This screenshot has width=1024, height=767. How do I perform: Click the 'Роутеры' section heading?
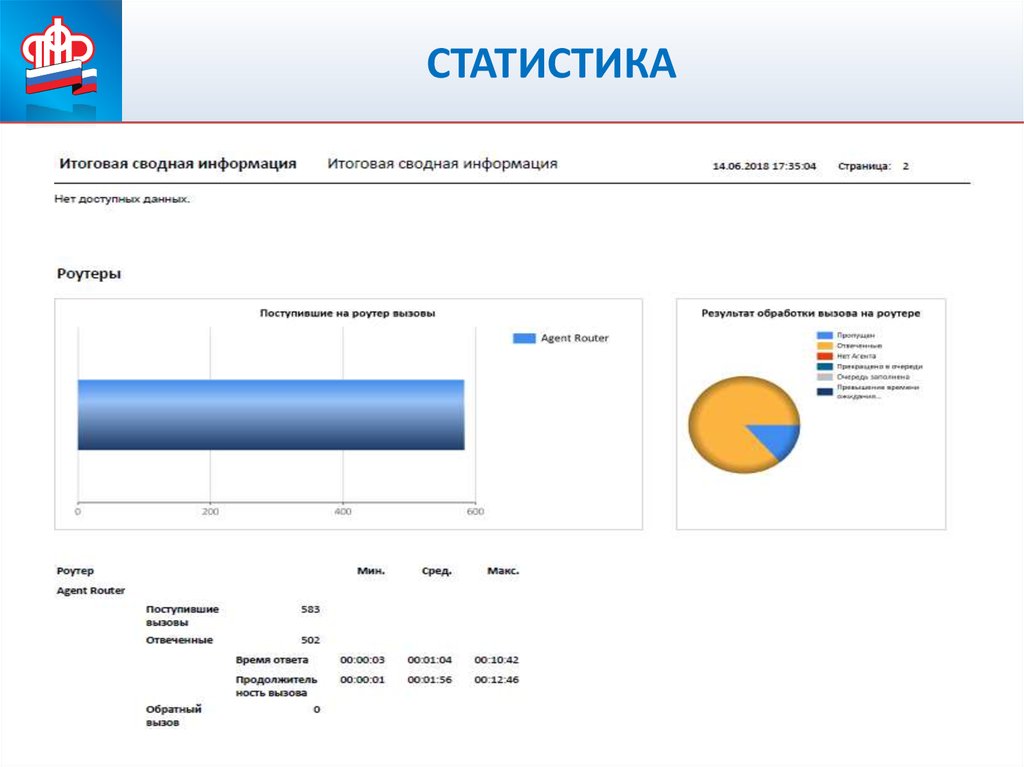(89, 274)
